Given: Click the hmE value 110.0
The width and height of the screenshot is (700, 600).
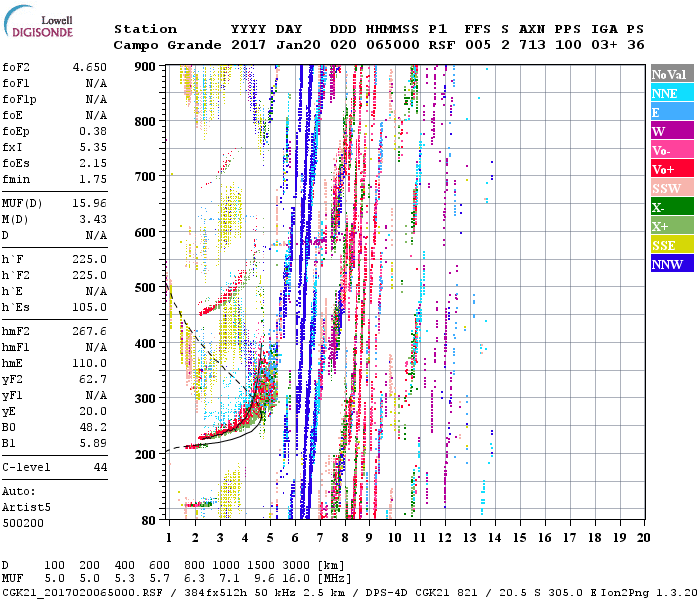Looking at the screenshot, I should pos(90,363).
